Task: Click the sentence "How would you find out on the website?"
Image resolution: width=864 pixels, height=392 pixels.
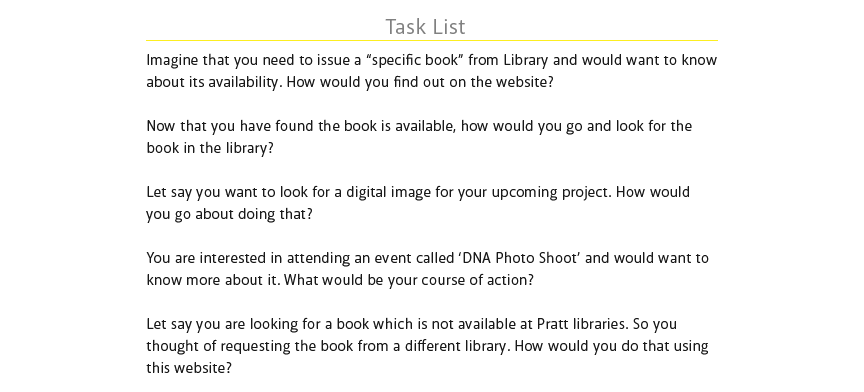Action: pos(419,82)
